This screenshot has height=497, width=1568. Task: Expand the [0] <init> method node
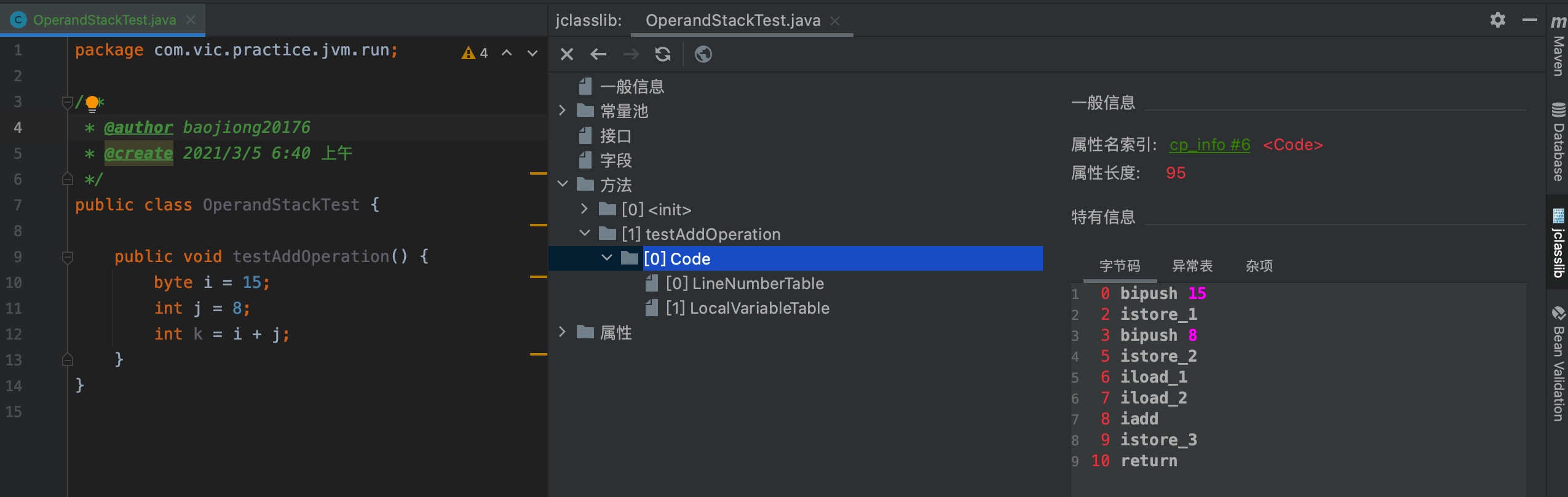[584, 209]
